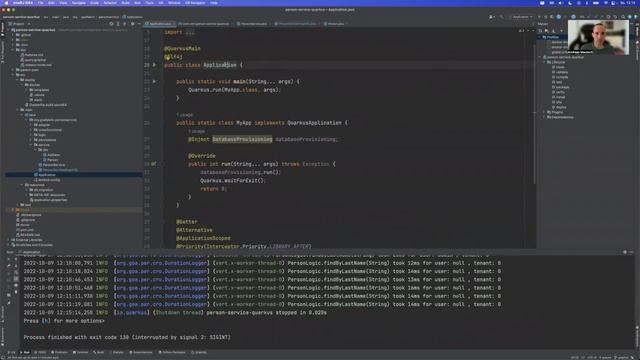This screenshot has width=640, height=360.
Task: Select the clean lifecycle goal in Maven
Action: [x=560, y=67]
